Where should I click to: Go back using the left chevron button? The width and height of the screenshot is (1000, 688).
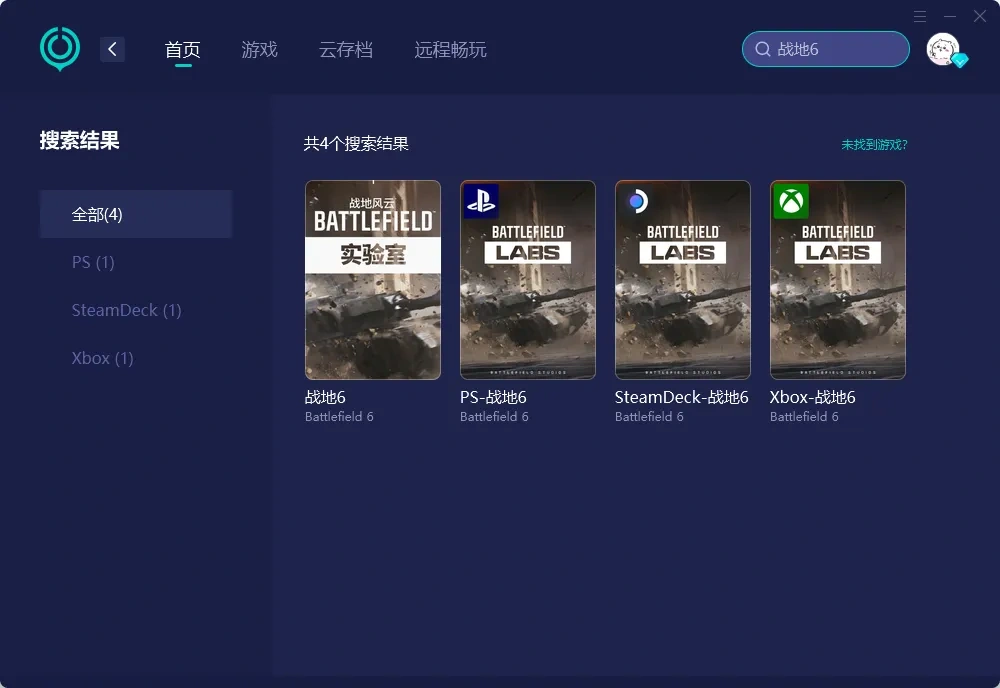(x=112, y=49)
